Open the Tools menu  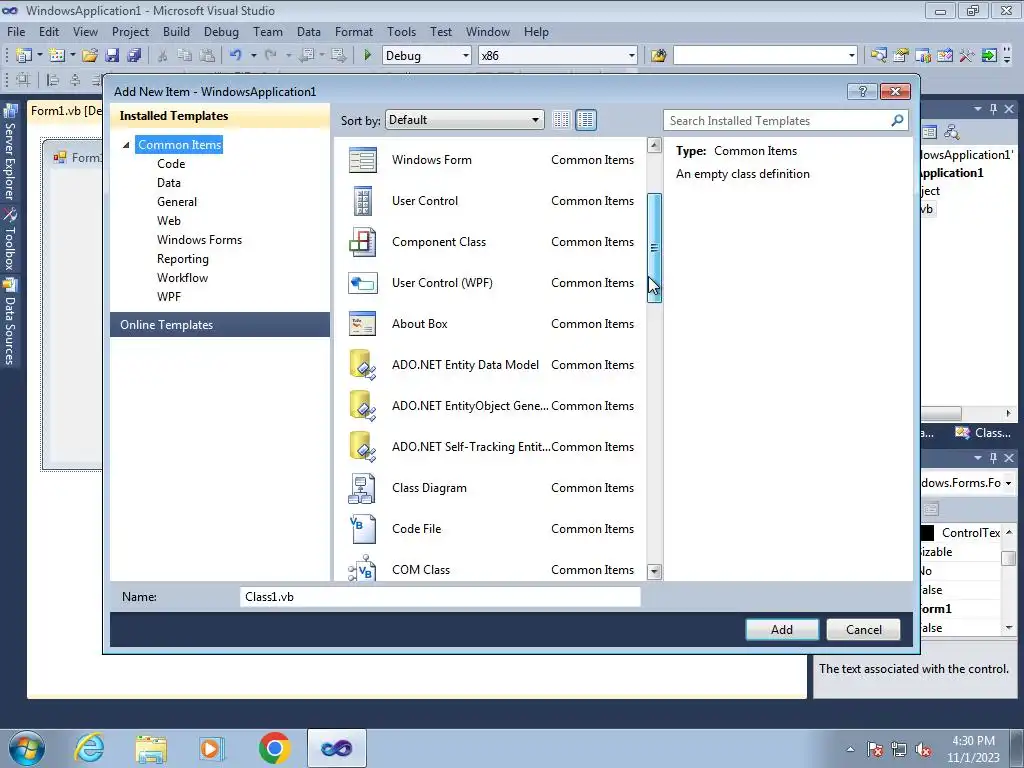(x=401, y=32)
